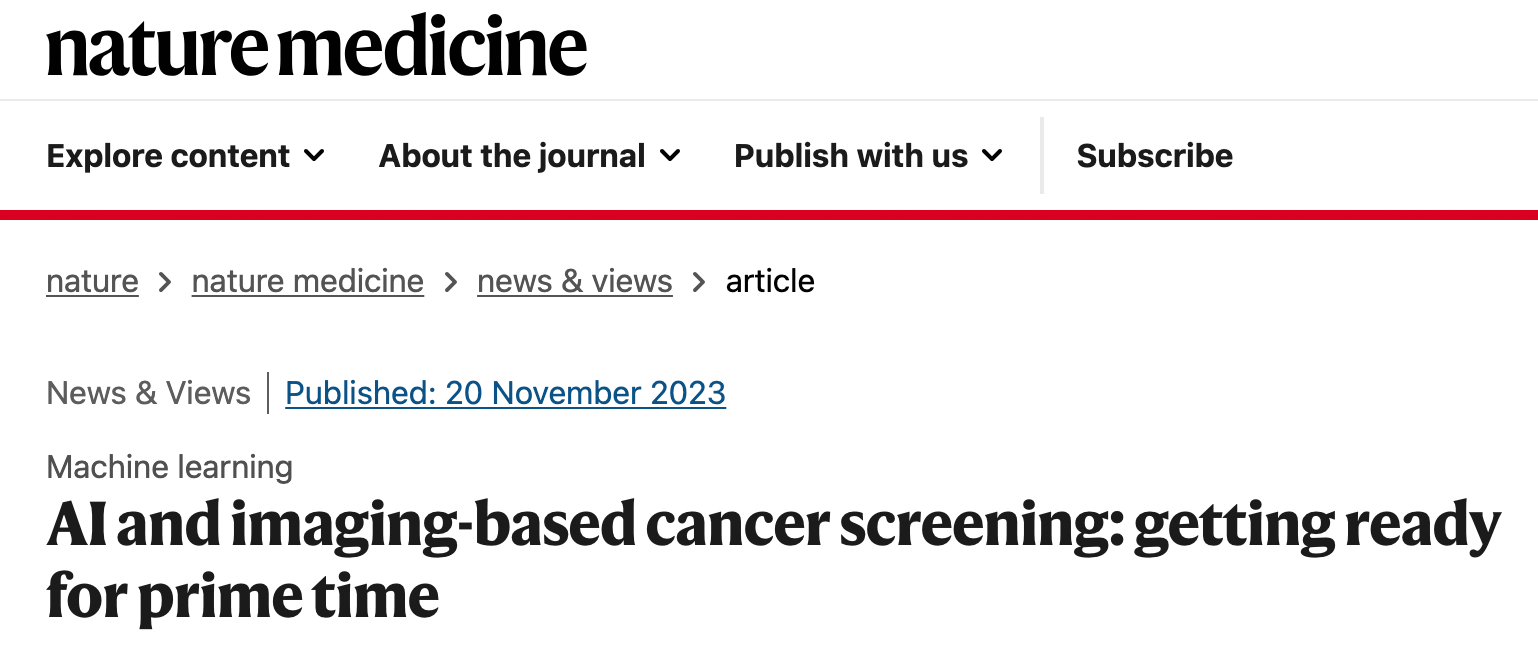This screenshot has width=1538, height=658.
Task: Expand the chevron beside Publish with us
Action: click(992, 156)
